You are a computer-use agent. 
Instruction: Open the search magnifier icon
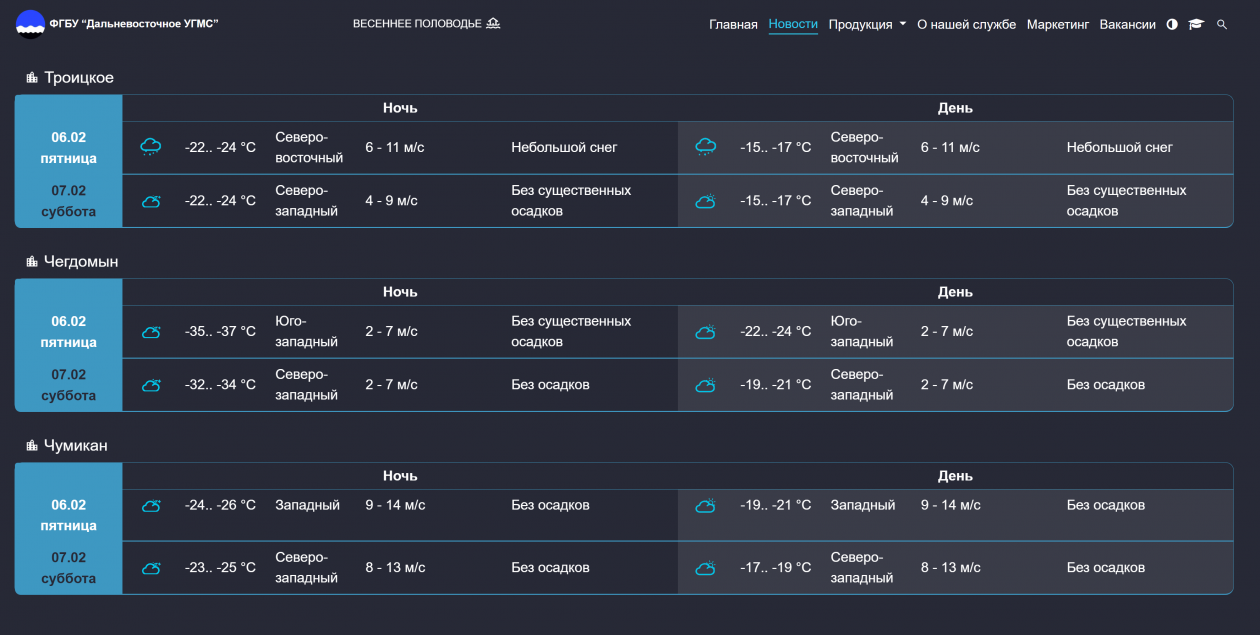1222,24
